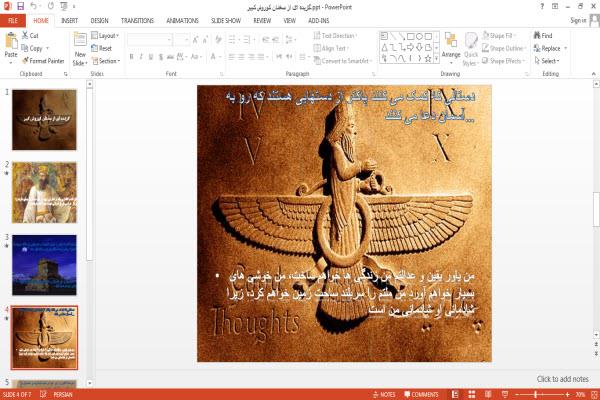The image size is (600, 400).
Task: Open the Shape Outline options
Action: click(504, 48)
